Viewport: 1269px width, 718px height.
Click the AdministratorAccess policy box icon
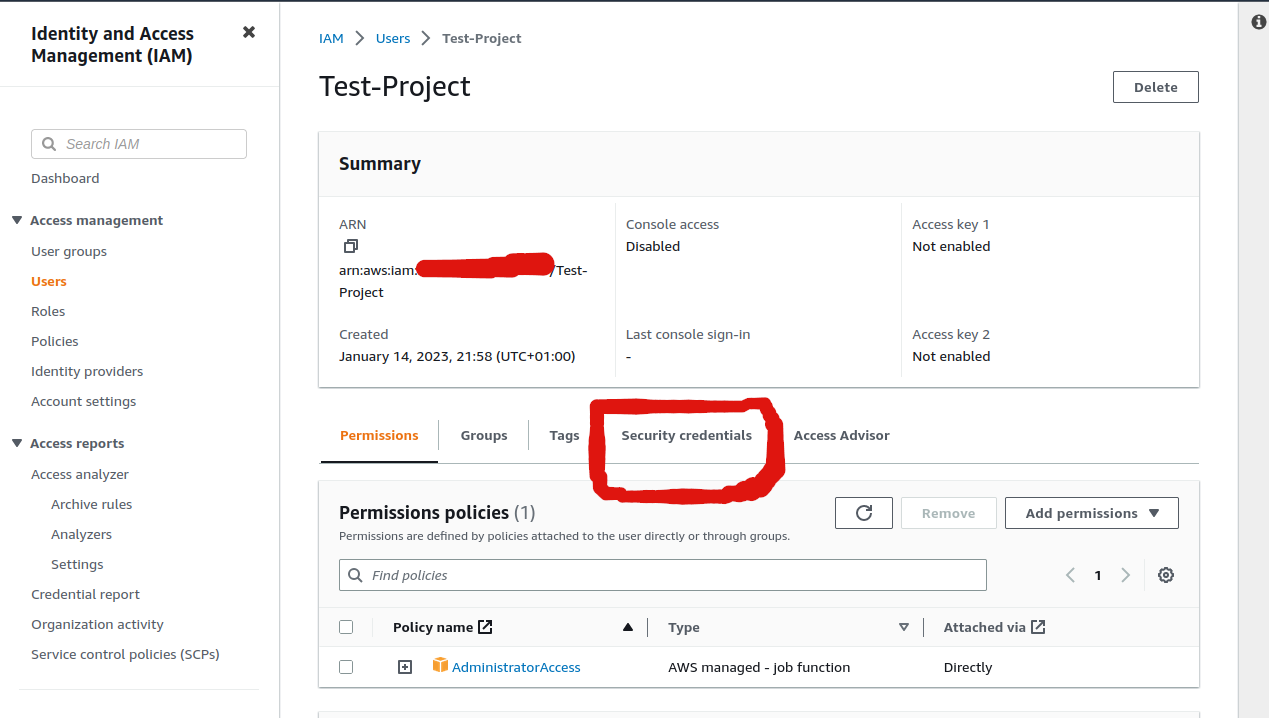440,665
